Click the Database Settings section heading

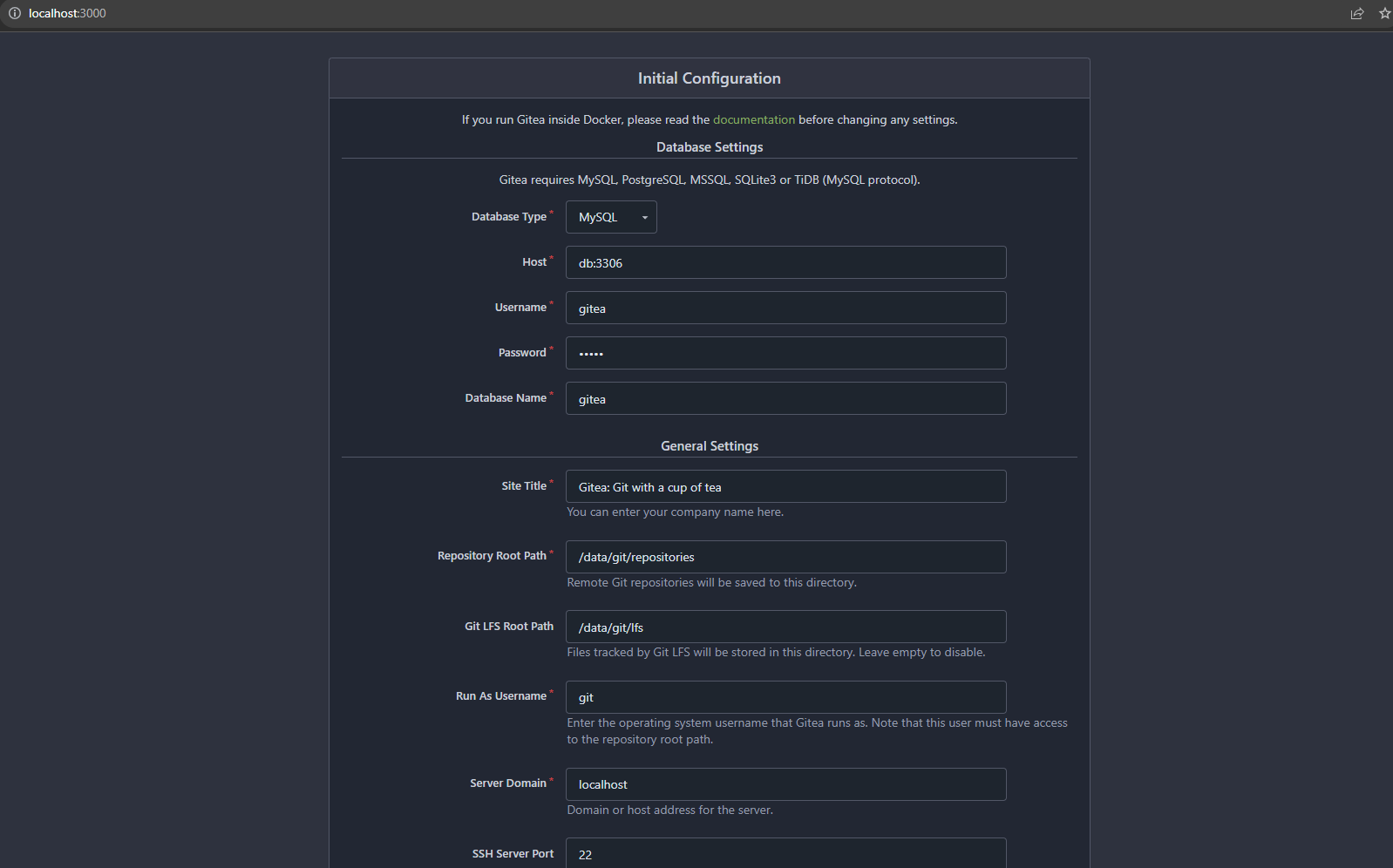pos(710,147)
